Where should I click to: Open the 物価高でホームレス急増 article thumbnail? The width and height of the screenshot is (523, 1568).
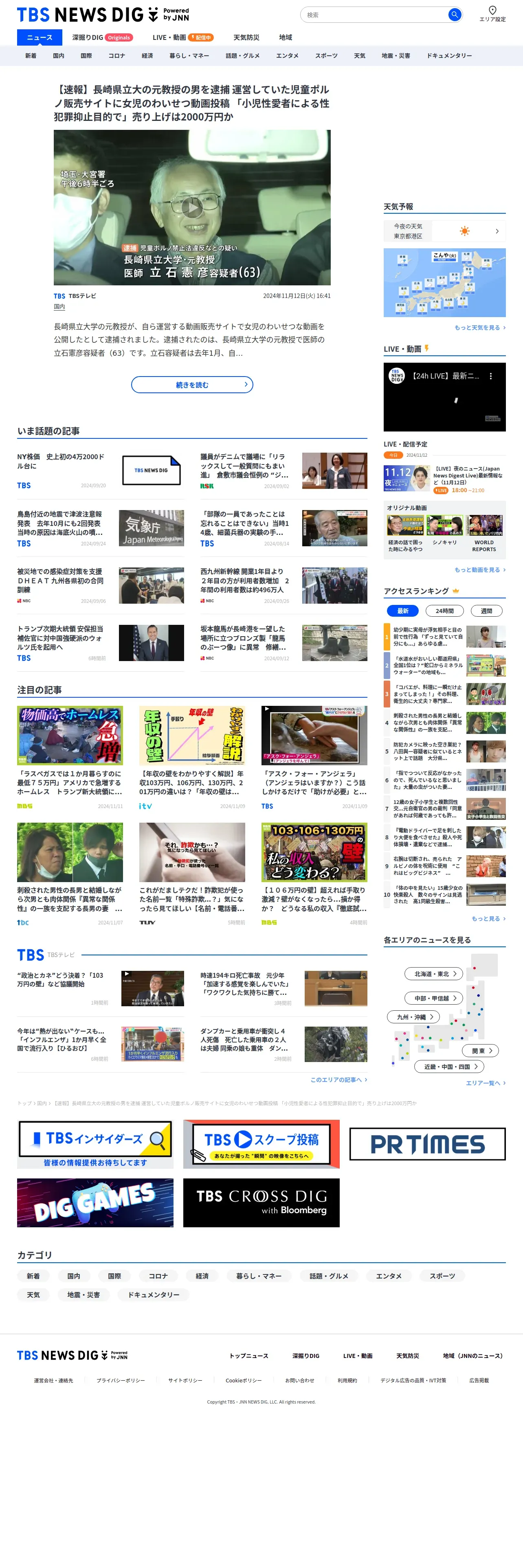coord(70,735)
